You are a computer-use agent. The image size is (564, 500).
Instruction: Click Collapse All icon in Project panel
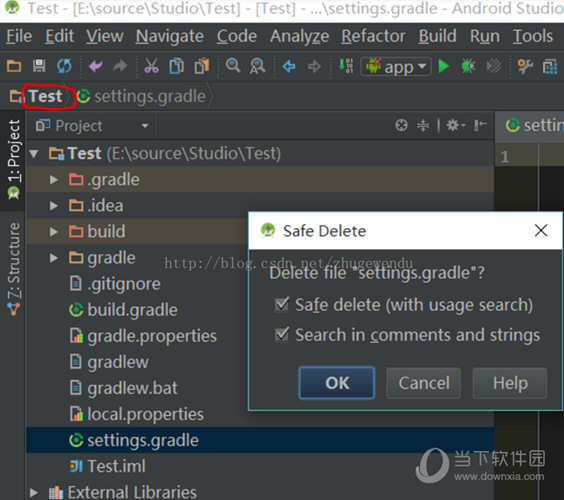(x=423, y=125)
